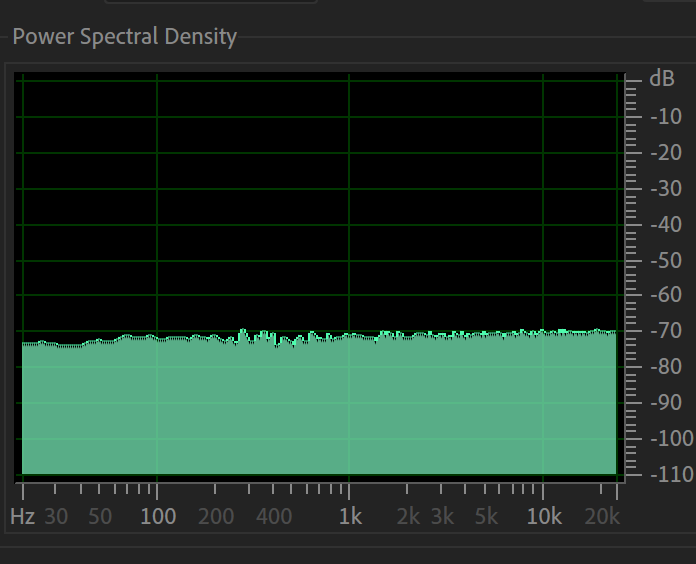The height and width of the screenshot is (564, 696).
Task: Click the 10k frequency axis label
Action: point(544,517)
